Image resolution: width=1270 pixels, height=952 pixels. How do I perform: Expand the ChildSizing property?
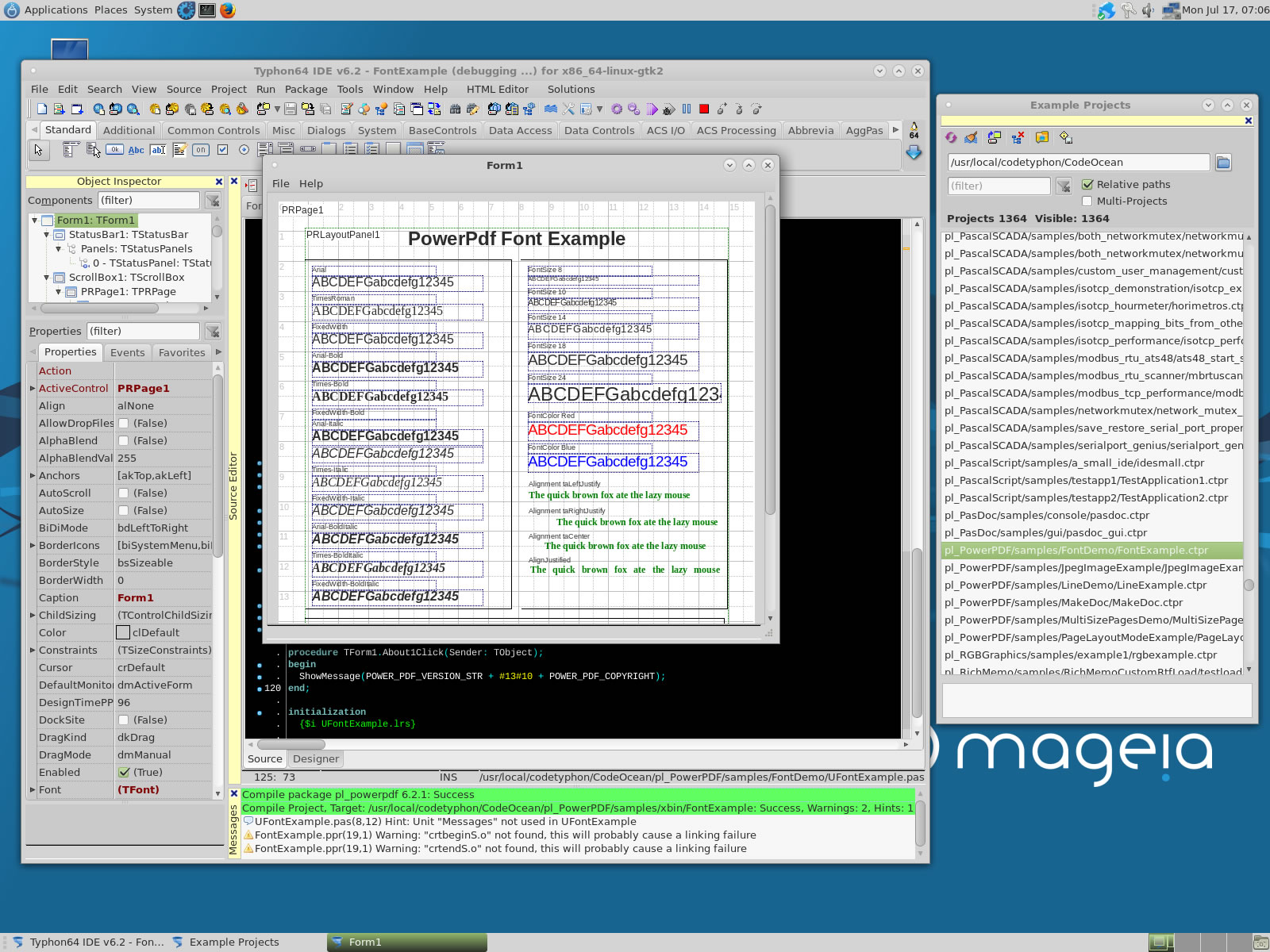pos(33,615)
